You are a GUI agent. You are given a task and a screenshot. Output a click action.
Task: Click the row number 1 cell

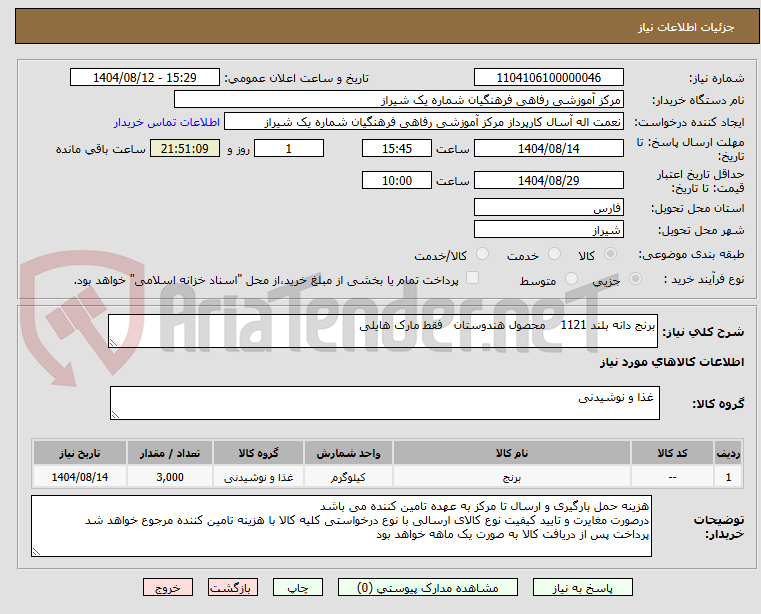(728, 477)
